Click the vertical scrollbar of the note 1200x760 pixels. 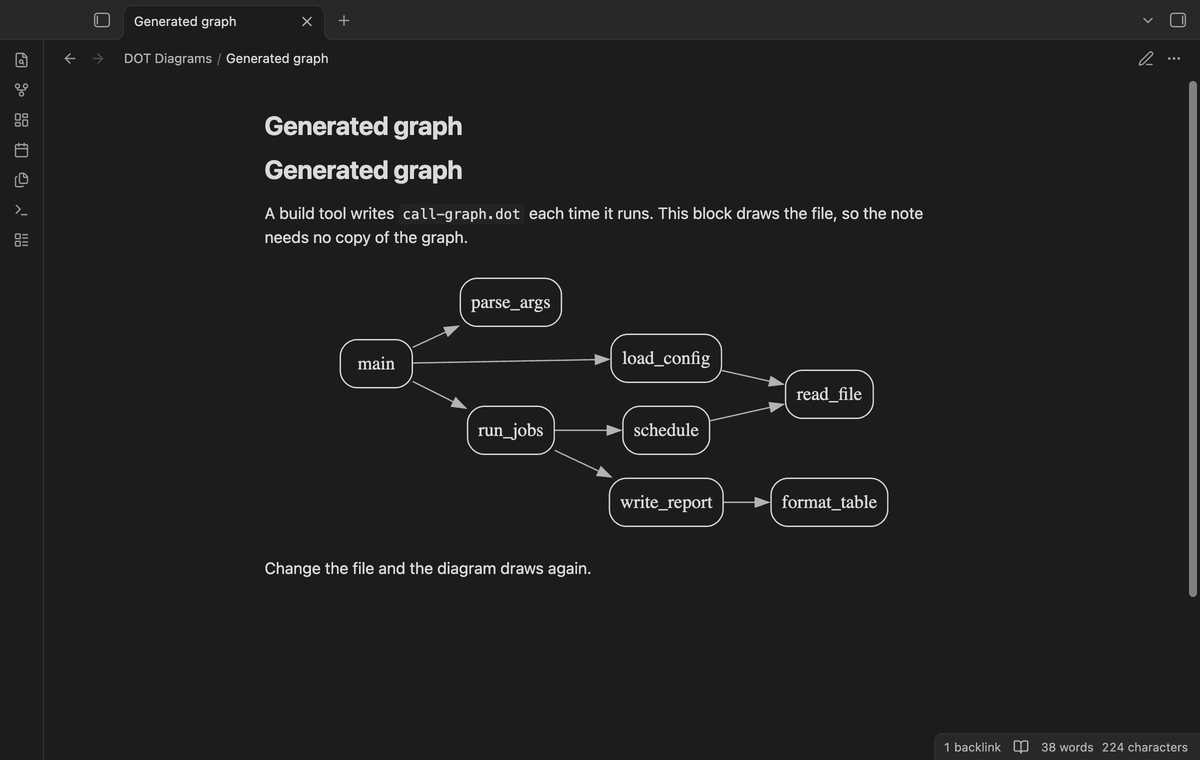1192,338
